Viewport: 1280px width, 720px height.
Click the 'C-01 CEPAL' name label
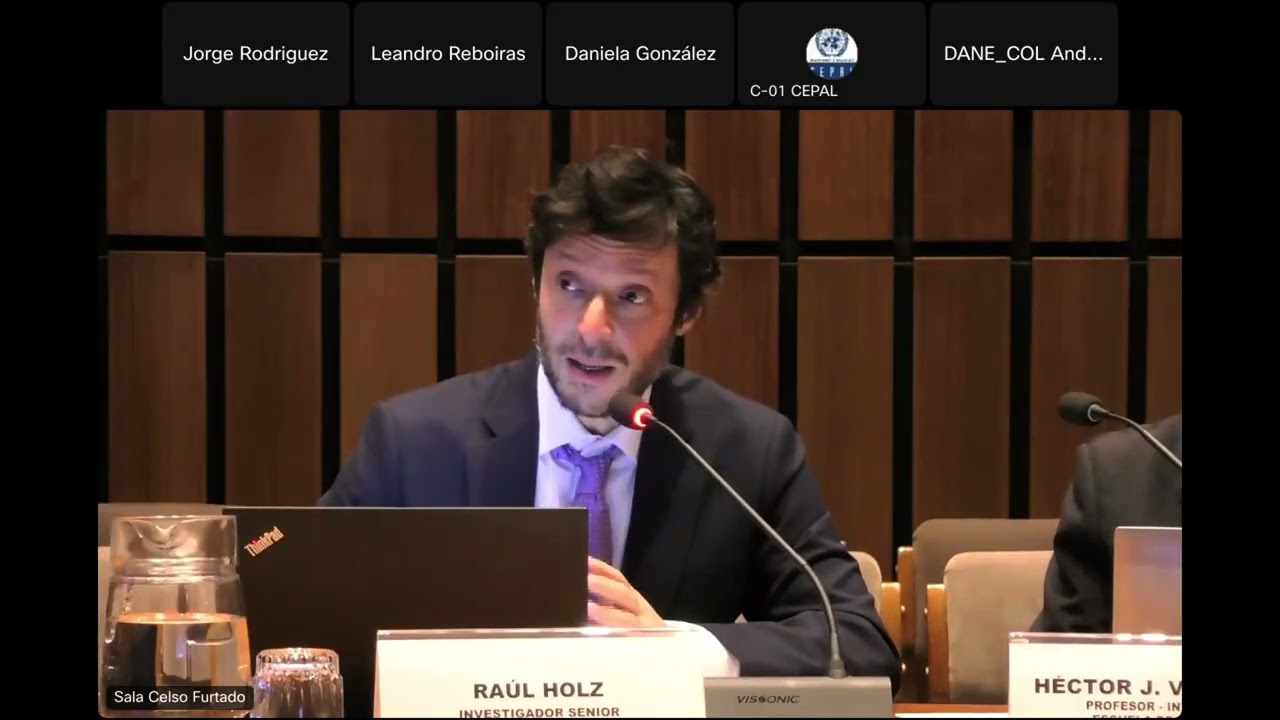pyautogui.click(x=794, y=91)
